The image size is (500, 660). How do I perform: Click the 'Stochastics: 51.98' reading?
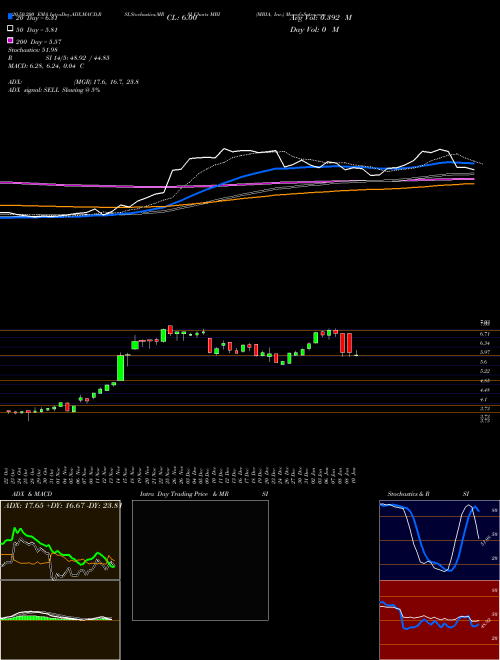tap(33, 50)
